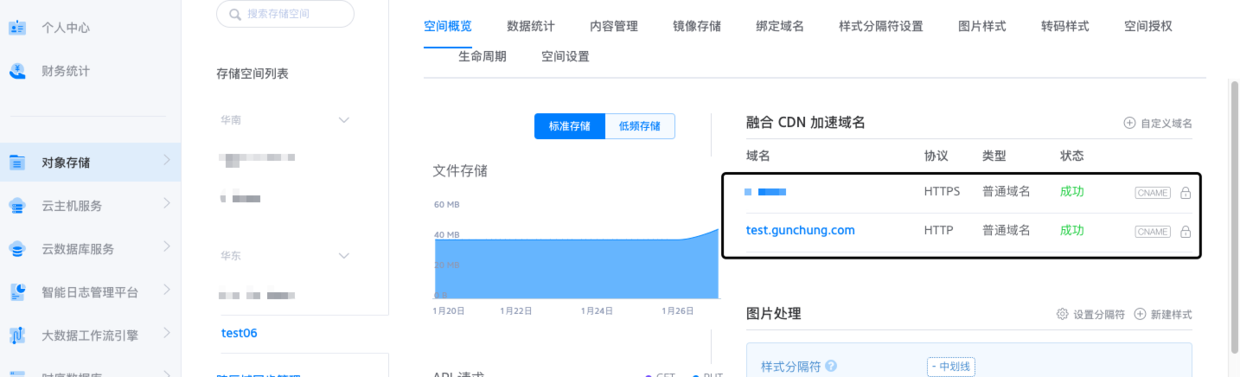Click 设置分隔符 link
The width and height of the screenshot is (1240, 377).
click(x=1099, y=314)
